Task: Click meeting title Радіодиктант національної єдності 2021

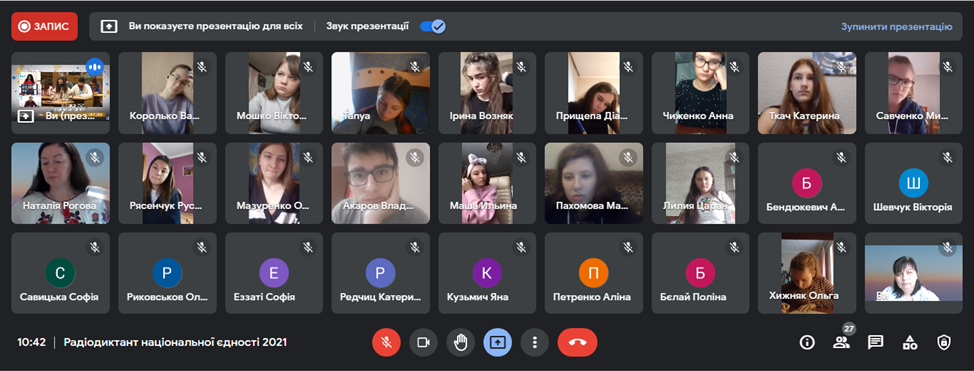Action: point(175,342)
